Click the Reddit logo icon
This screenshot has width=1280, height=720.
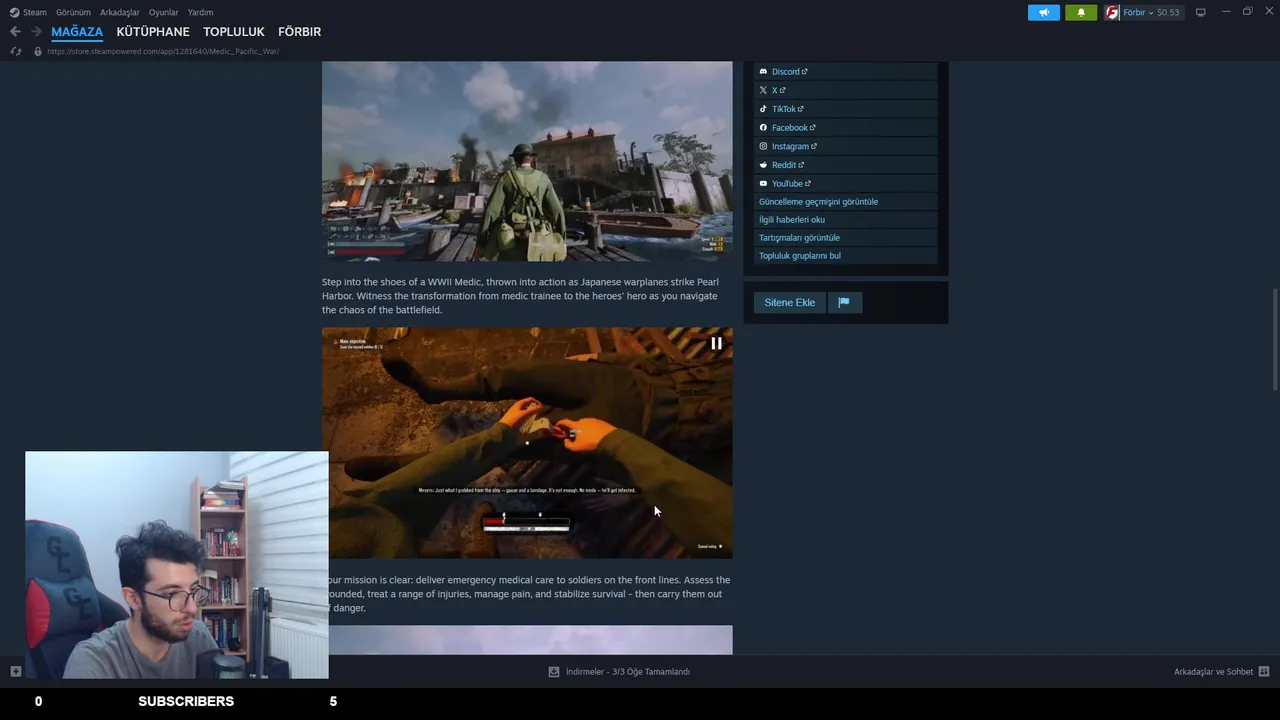pos(763,165)
